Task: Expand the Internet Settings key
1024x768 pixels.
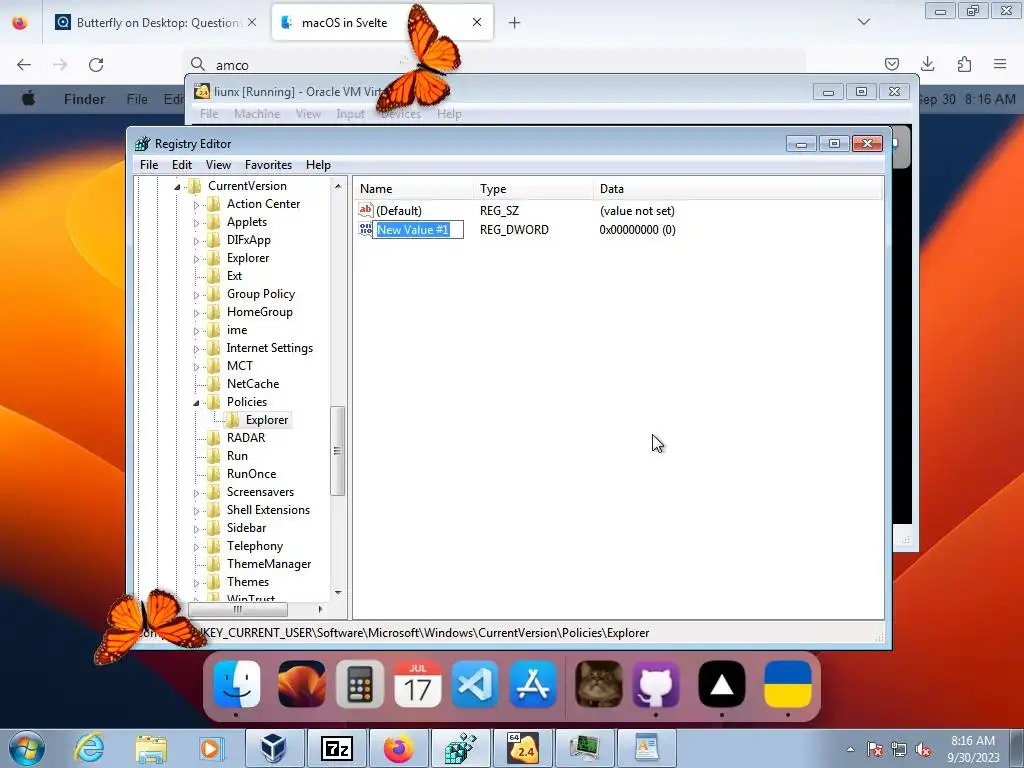Action: point(196,349)
